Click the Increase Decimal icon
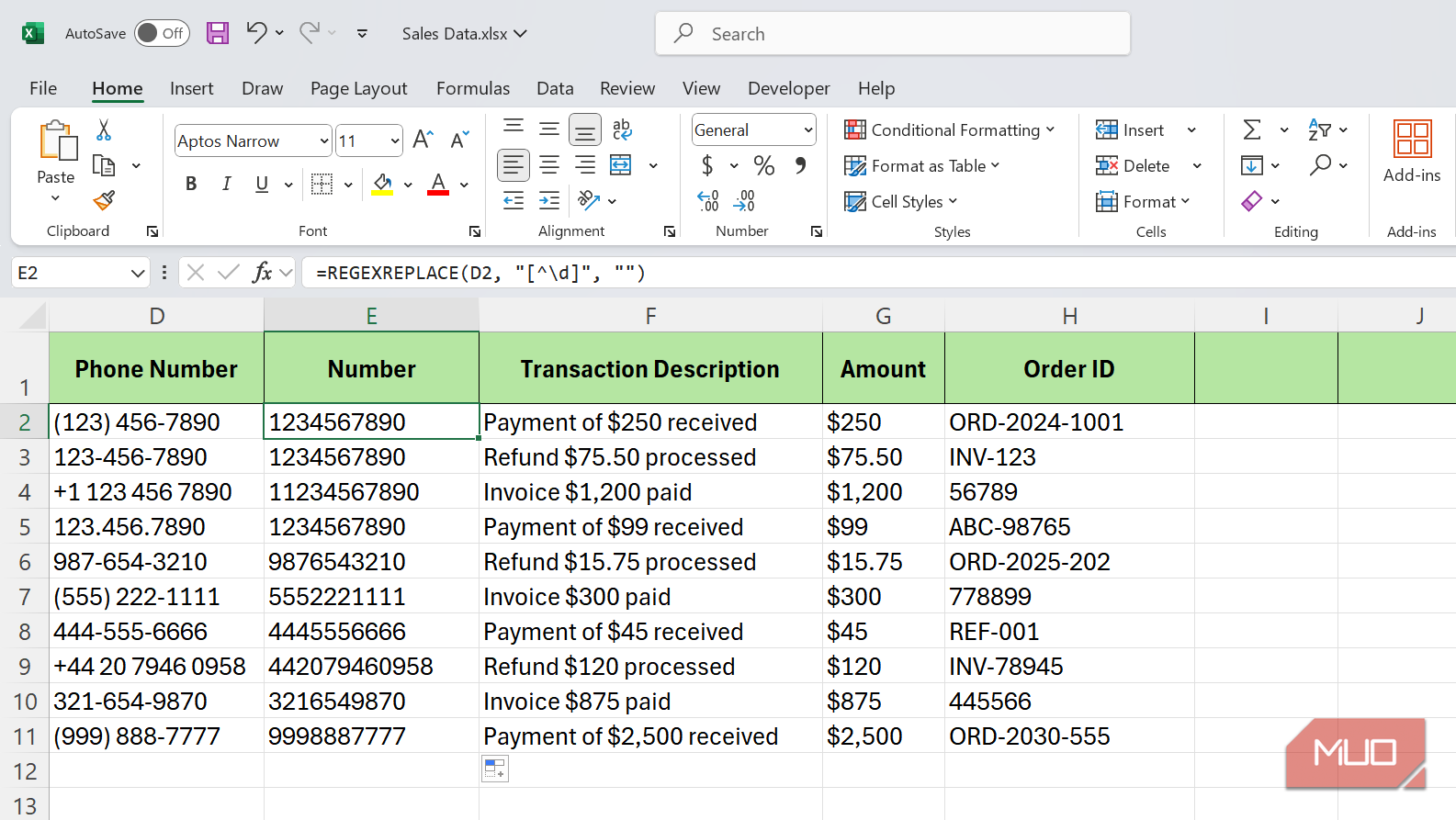Image resolution: width=1456 pixels, height=820 pixels. 707,201
